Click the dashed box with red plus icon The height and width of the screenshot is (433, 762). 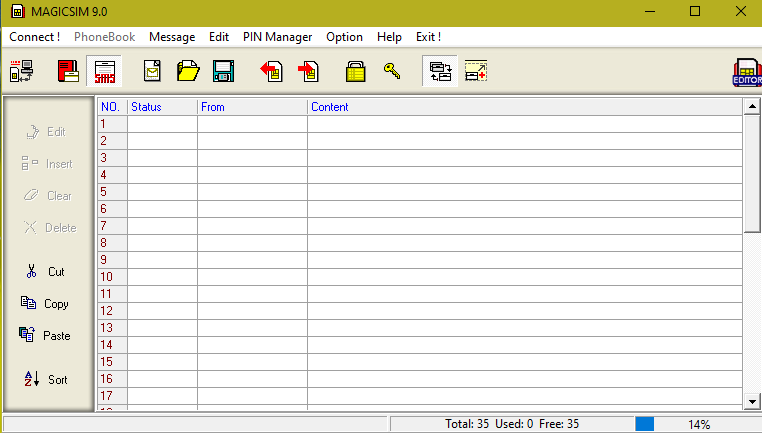pos(476,71)
